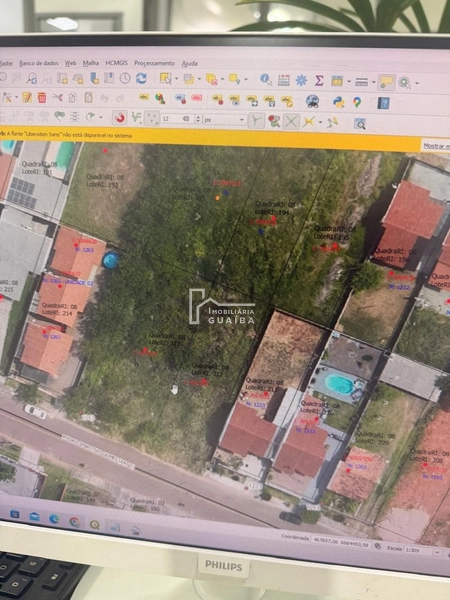The width and height of the screenshot is (450, 600).
Task: Open the Escala scale combo box
Action: (x=422, y=551)
